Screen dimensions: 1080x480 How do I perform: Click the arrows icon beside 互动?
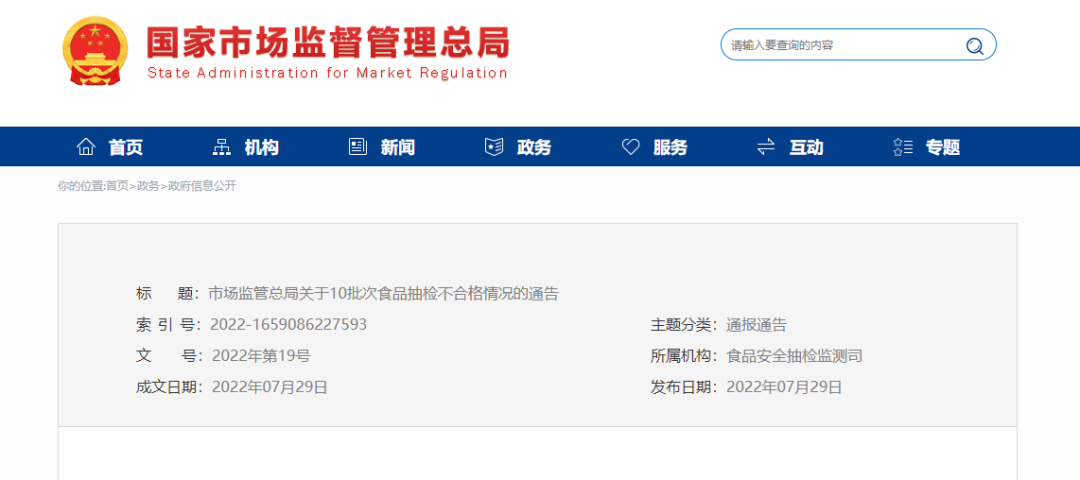tap(766, 147)
